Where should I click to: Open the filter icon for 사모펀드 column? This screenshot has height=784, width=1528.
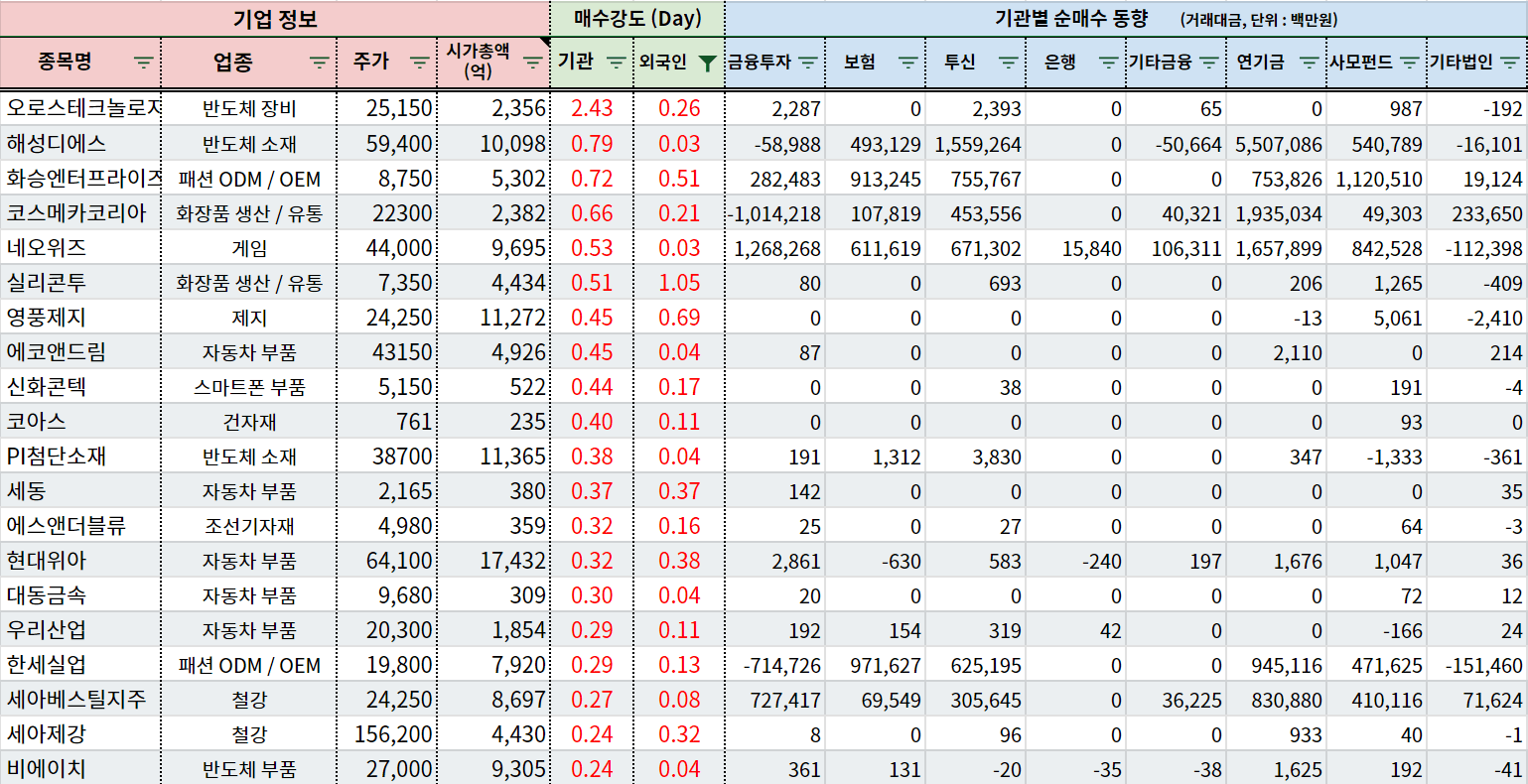coord(1409,63)
